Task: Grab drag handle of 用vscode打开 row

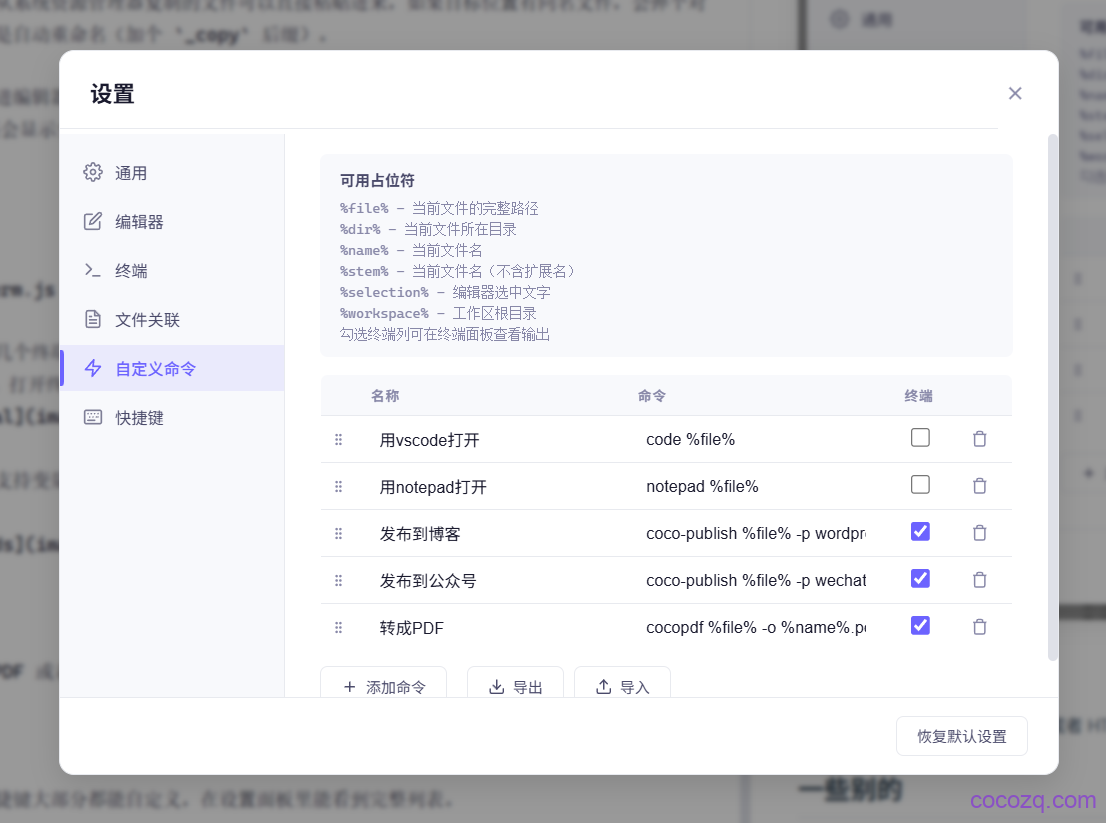Action: 339,439
